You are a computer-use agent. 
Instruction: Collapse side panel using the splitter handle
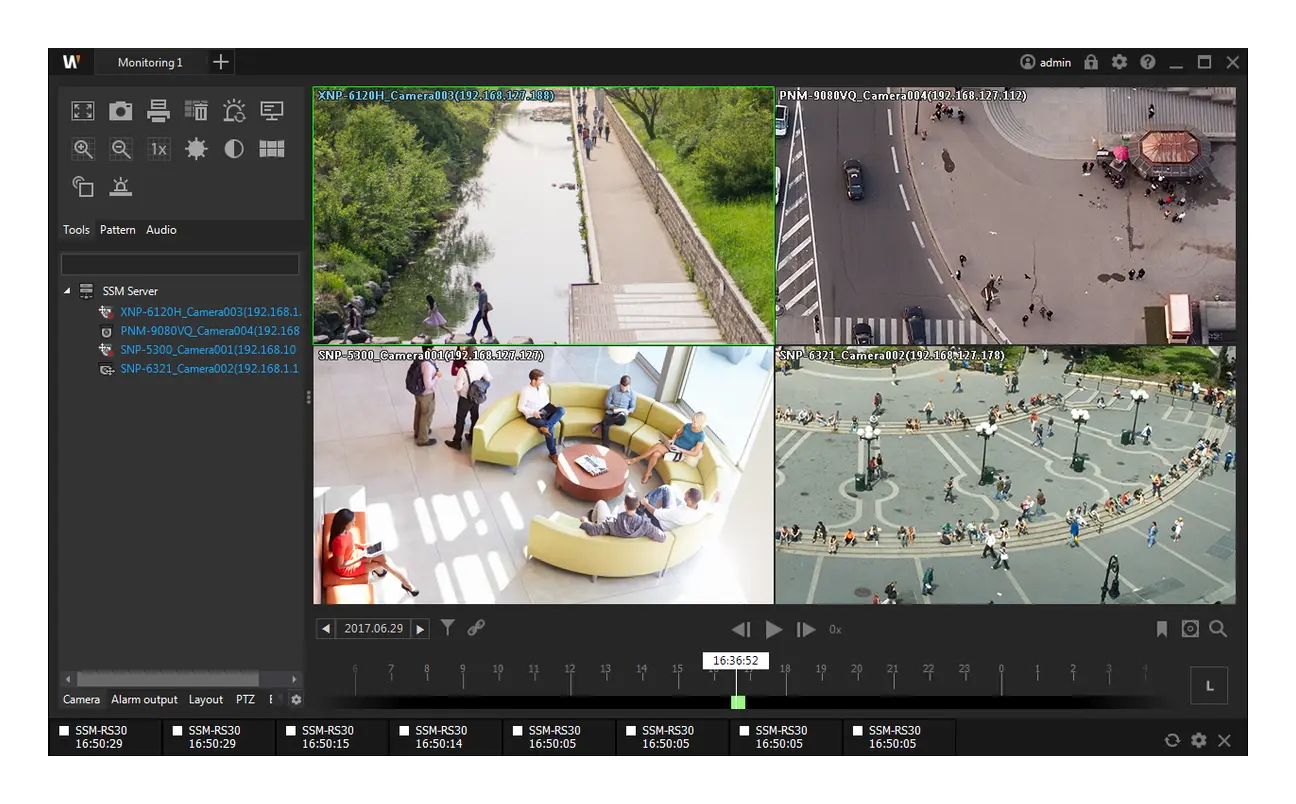[x=309, y=397]
